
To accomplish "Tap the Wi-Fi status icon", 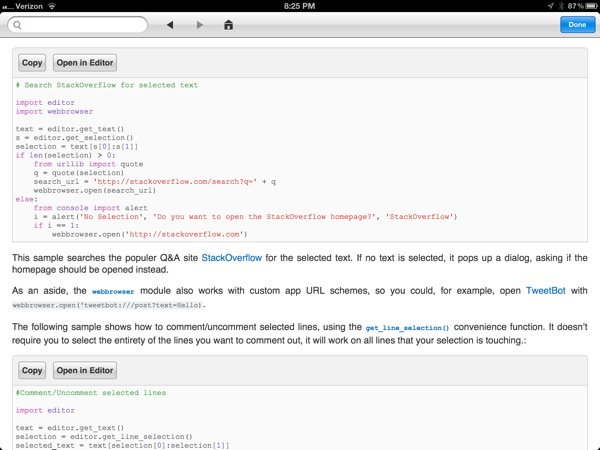I will pyautogui.click(x=52, y=6).
